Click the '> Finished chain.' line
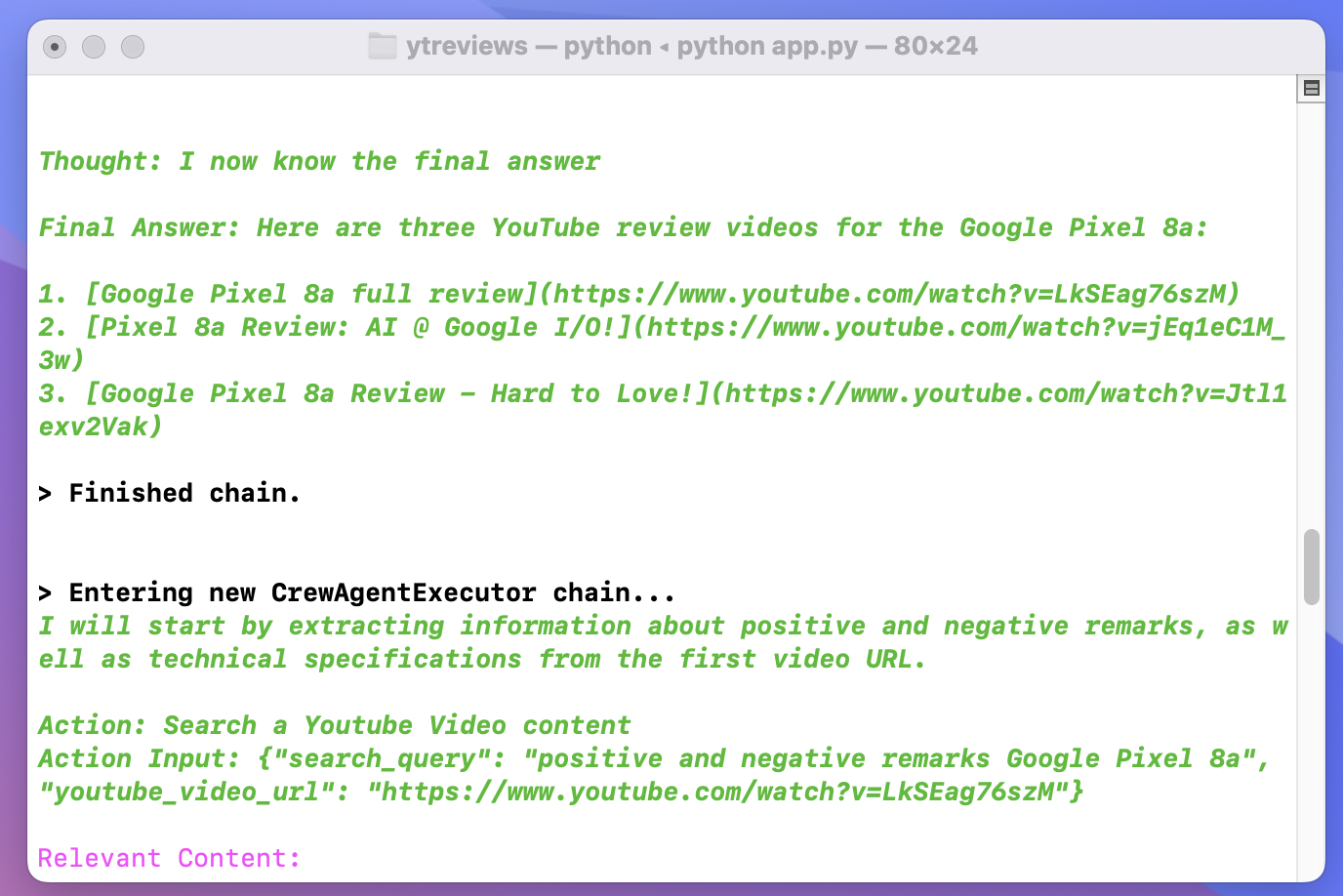 (x=169, y=493)
